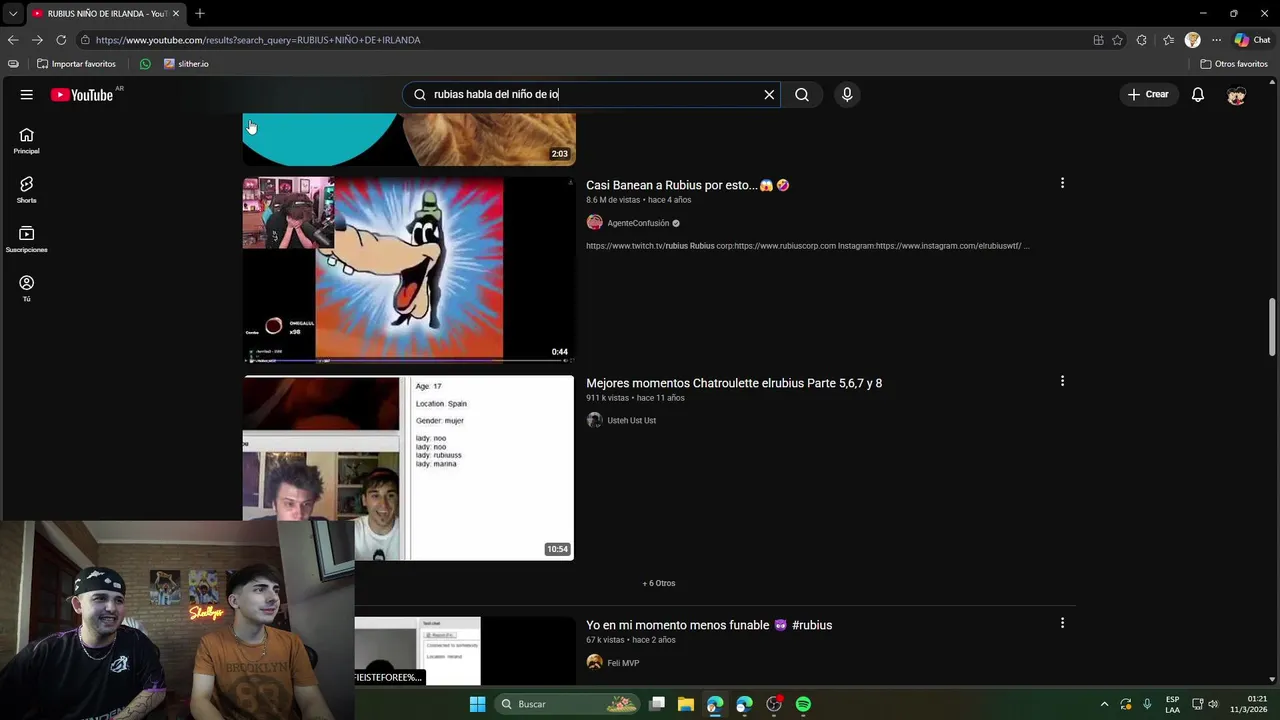Show hidden system tray icons
This screenshot has height=720, width=1280.
[x=1104, y=704]
